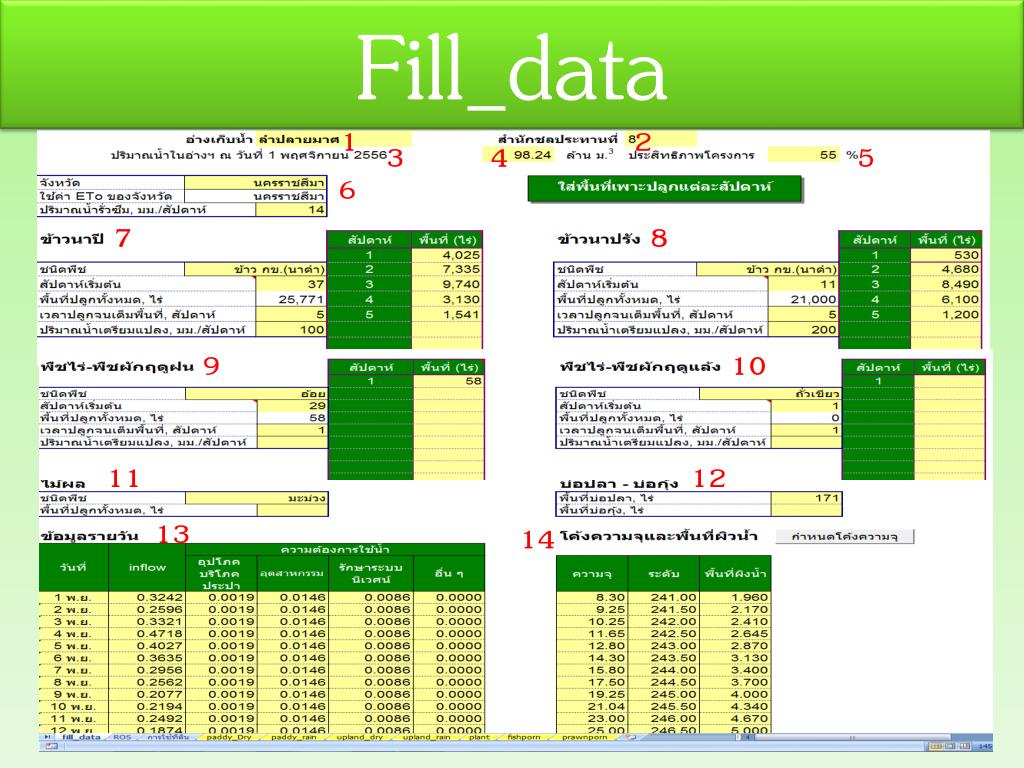Switch to upland_rain sheet tab

[426, 737]
